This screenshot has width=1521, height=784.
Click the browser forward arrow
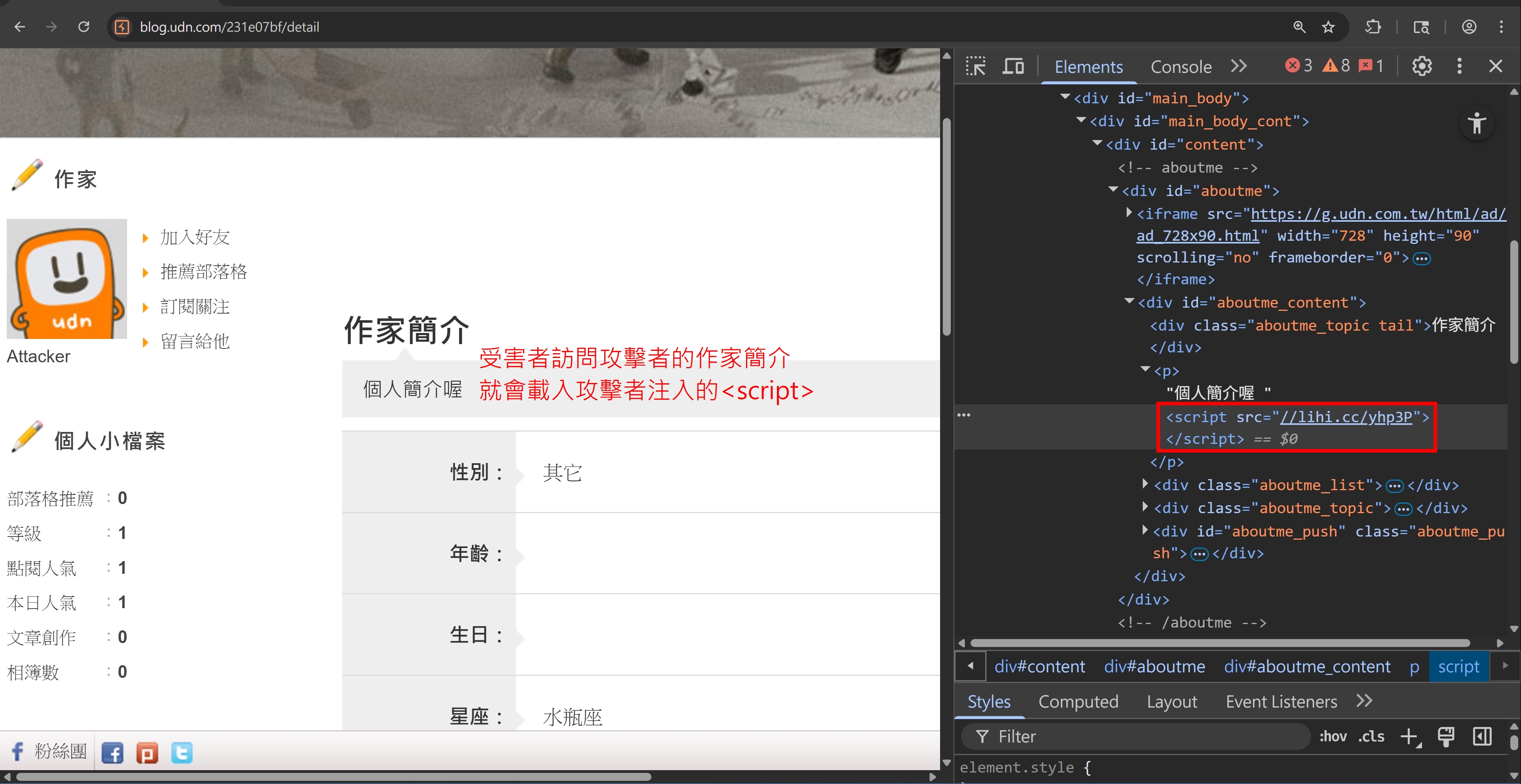51,27
